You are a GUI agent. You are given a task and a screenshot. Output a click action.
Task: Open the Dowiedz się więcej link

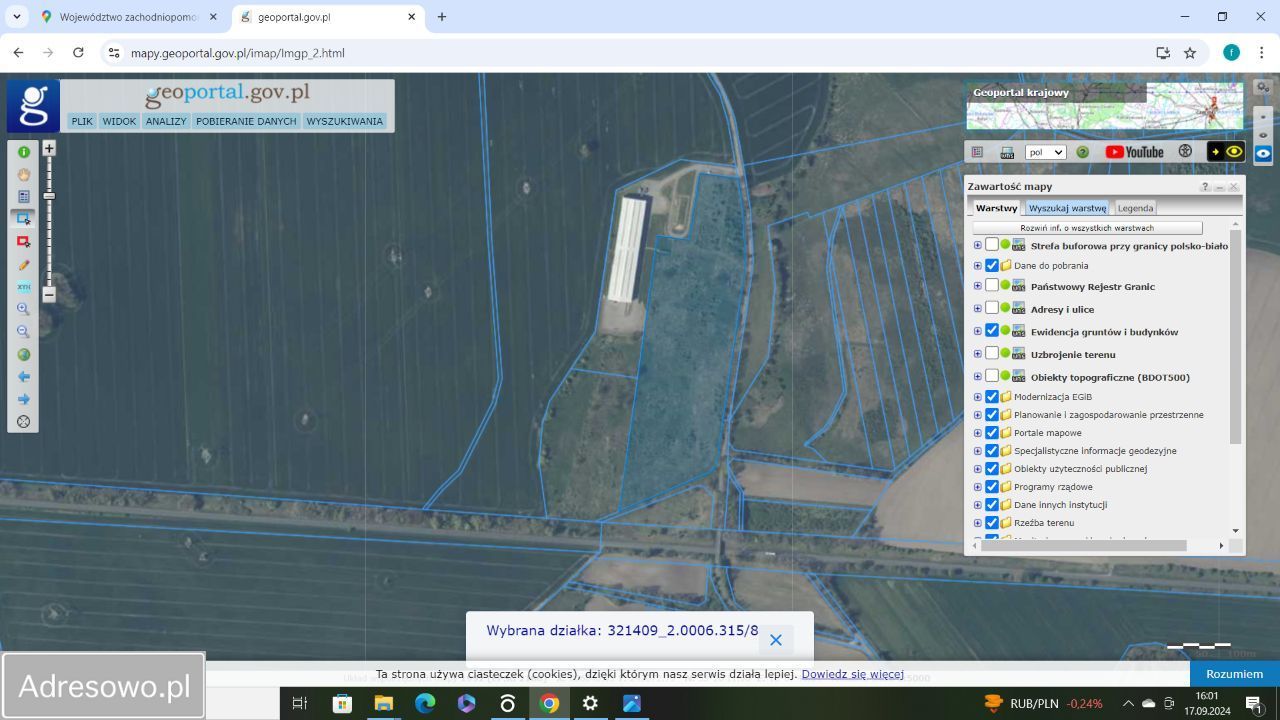point(853,674)
